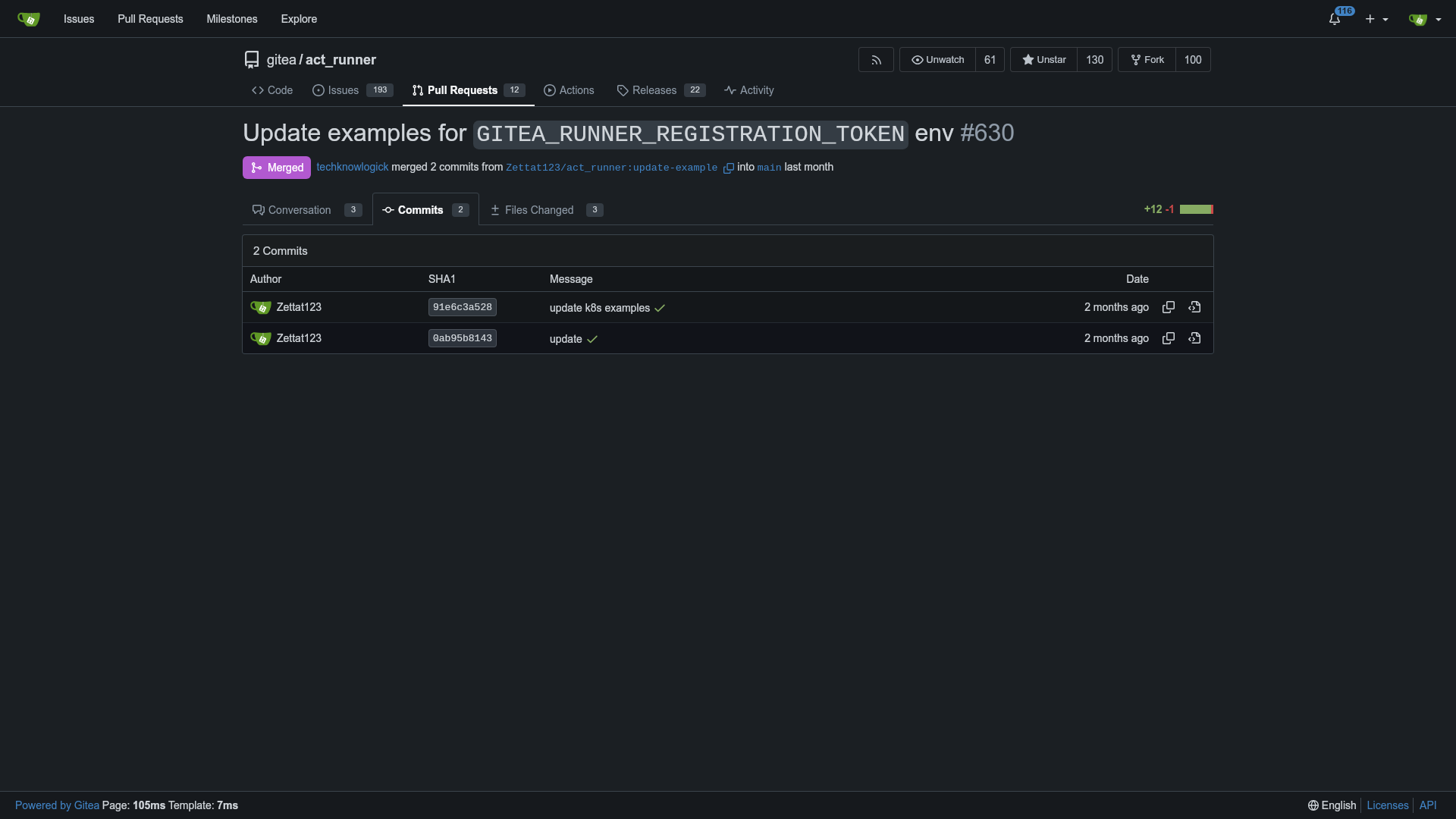
Task: Switch to repository Issues tab
Action: coord(353,90)
